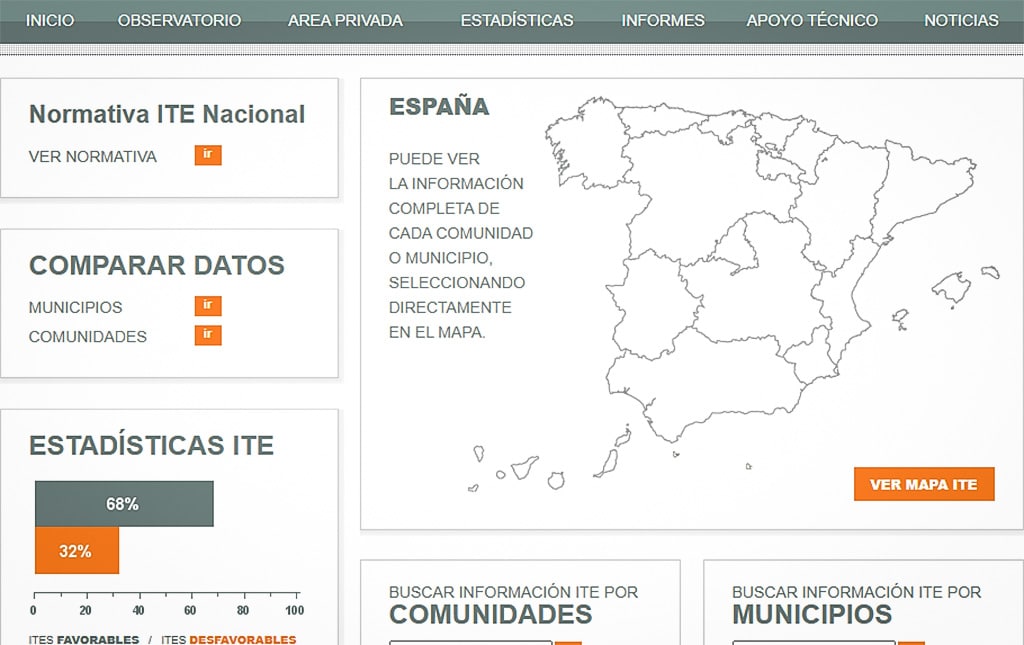This screenshot has height=645, width=1024.
Task: Click the VER MAPA ITE button
Action: [x=924, y=484]
